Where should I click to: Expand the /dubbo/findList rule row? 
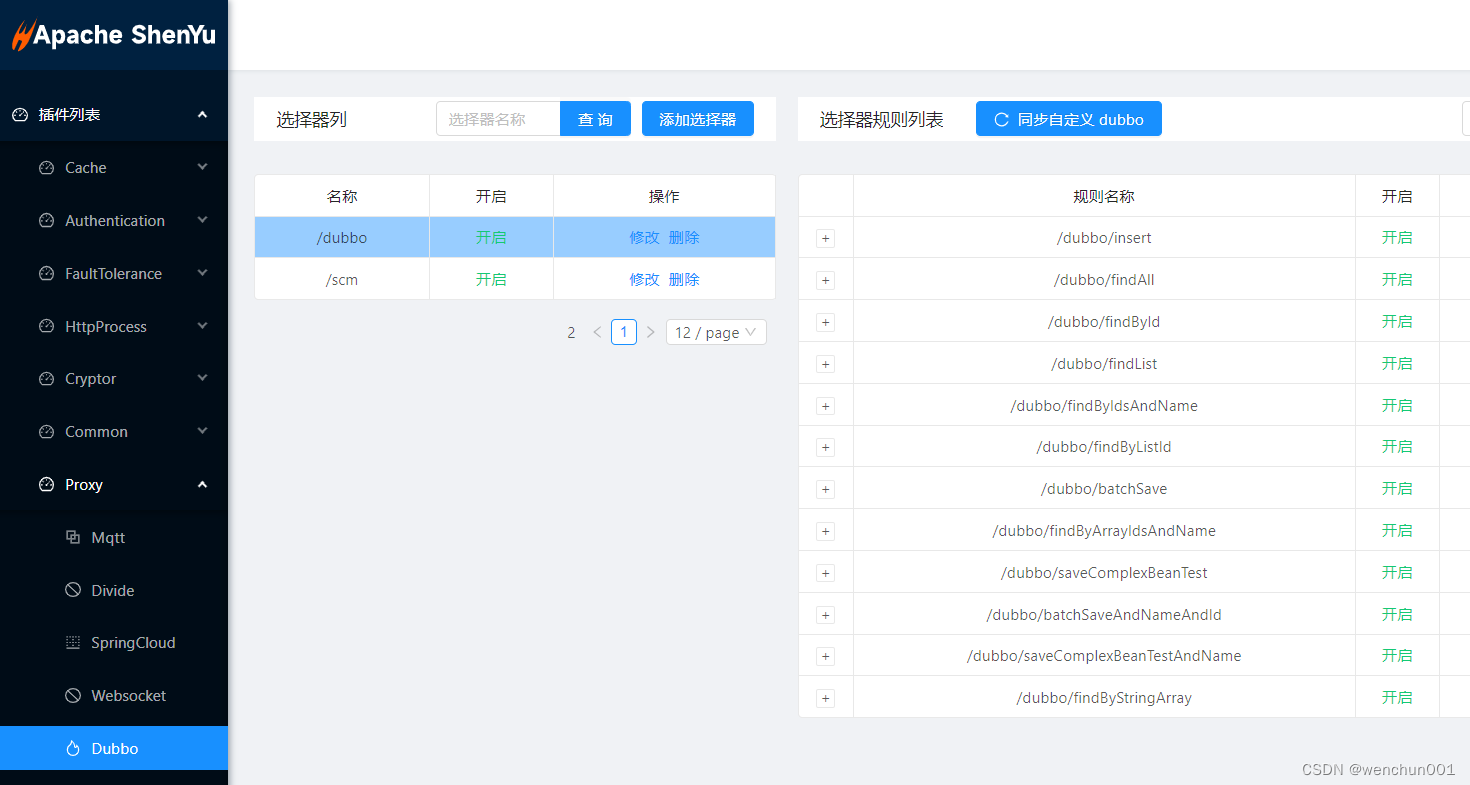[825, 364]
